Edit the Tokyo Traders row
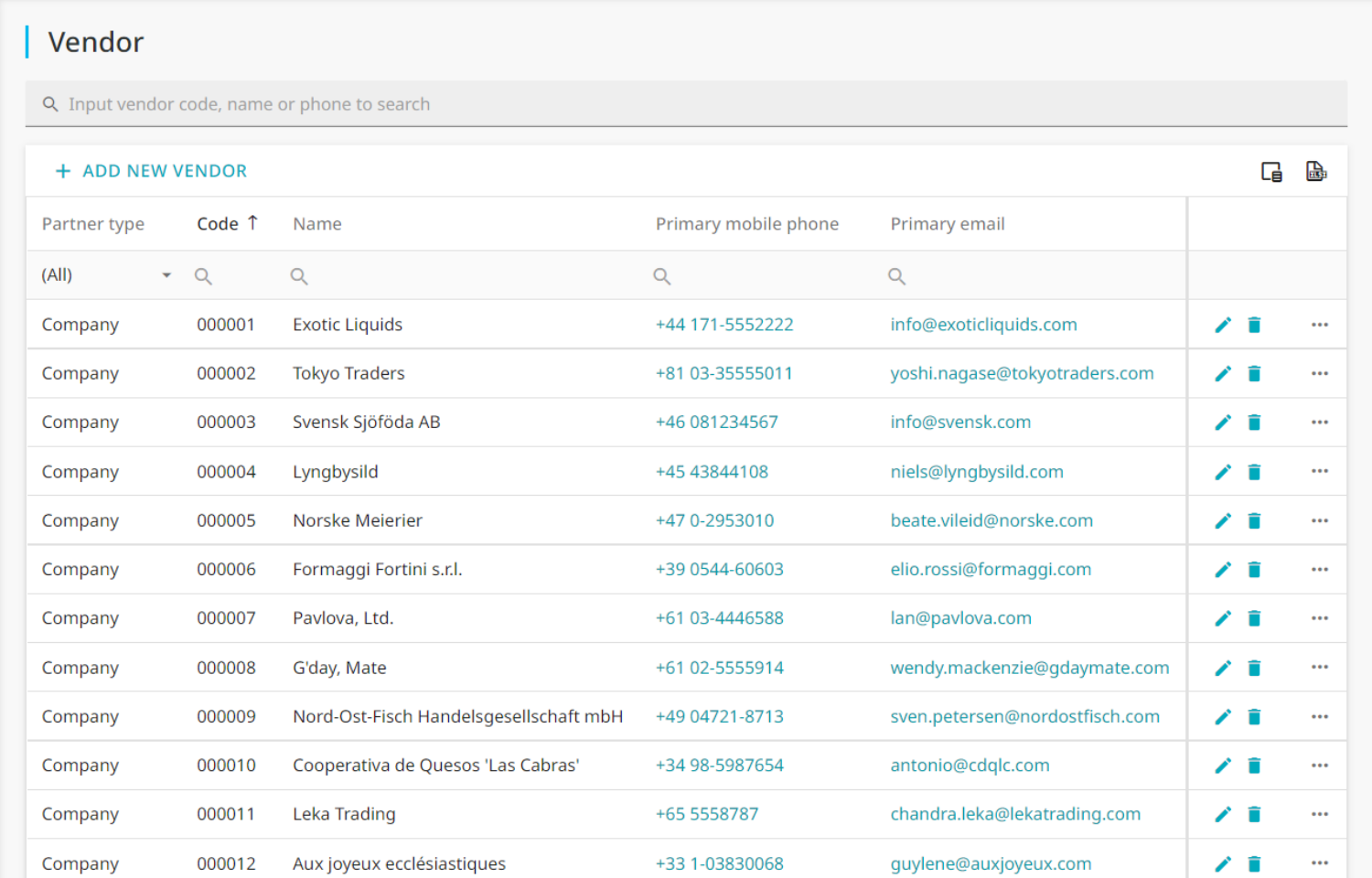Viewport: 1372px width, 878px height. [1223, 373]
